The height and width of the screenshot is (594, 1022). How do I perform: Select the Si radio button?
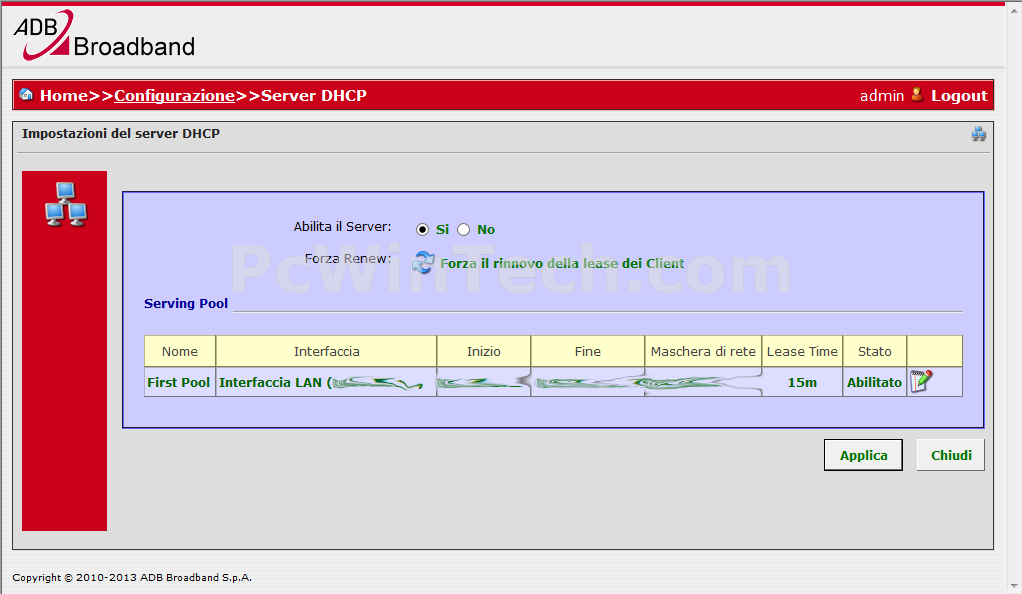point(422,230)
